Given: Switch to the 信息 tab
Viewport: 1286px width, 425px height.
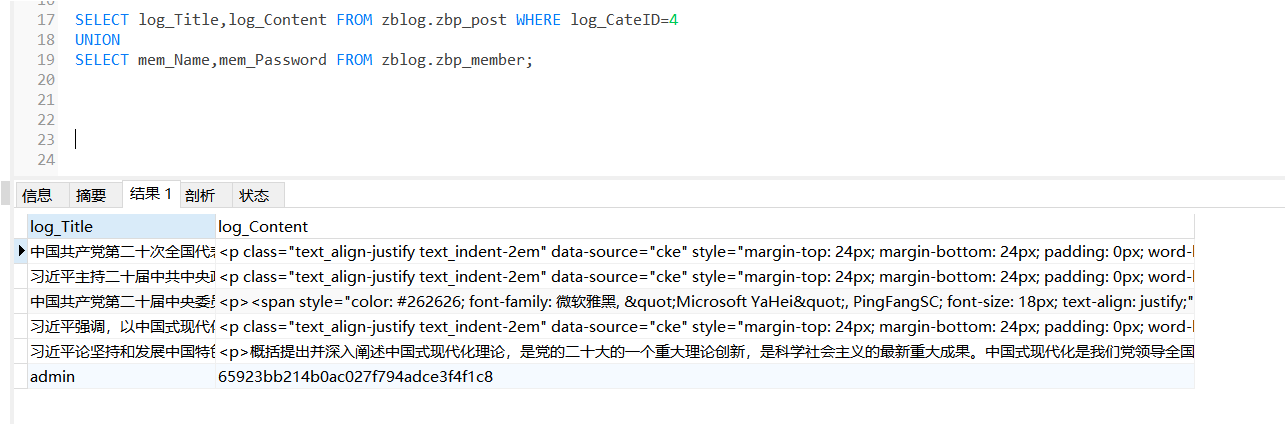Looking at the screenshot, I should [37, 196].
